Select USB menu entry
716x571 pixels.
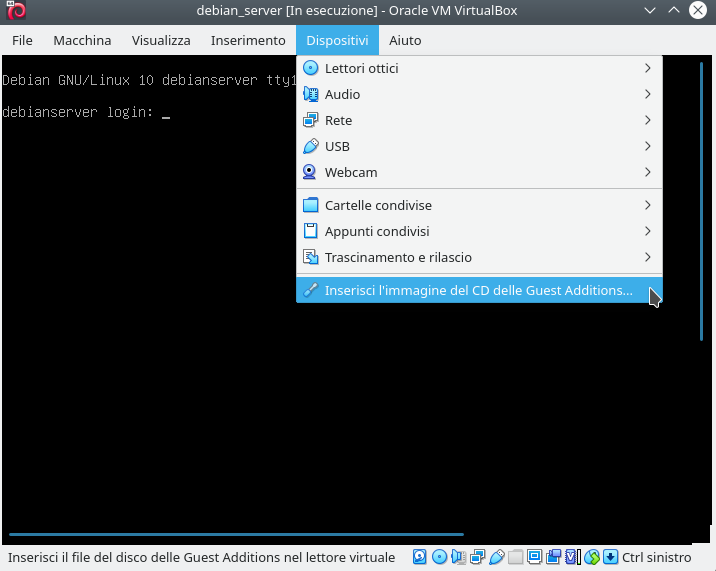479,147
